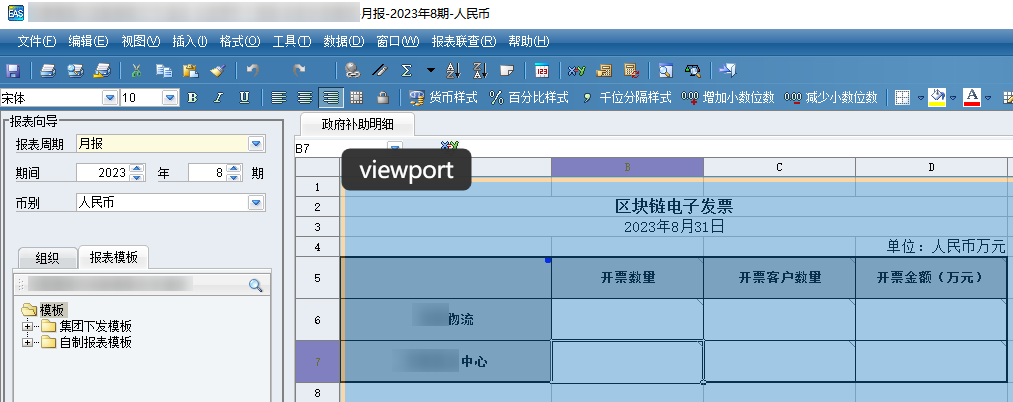
Task: Increase the year value with up stepper
Action: (138, 168)
